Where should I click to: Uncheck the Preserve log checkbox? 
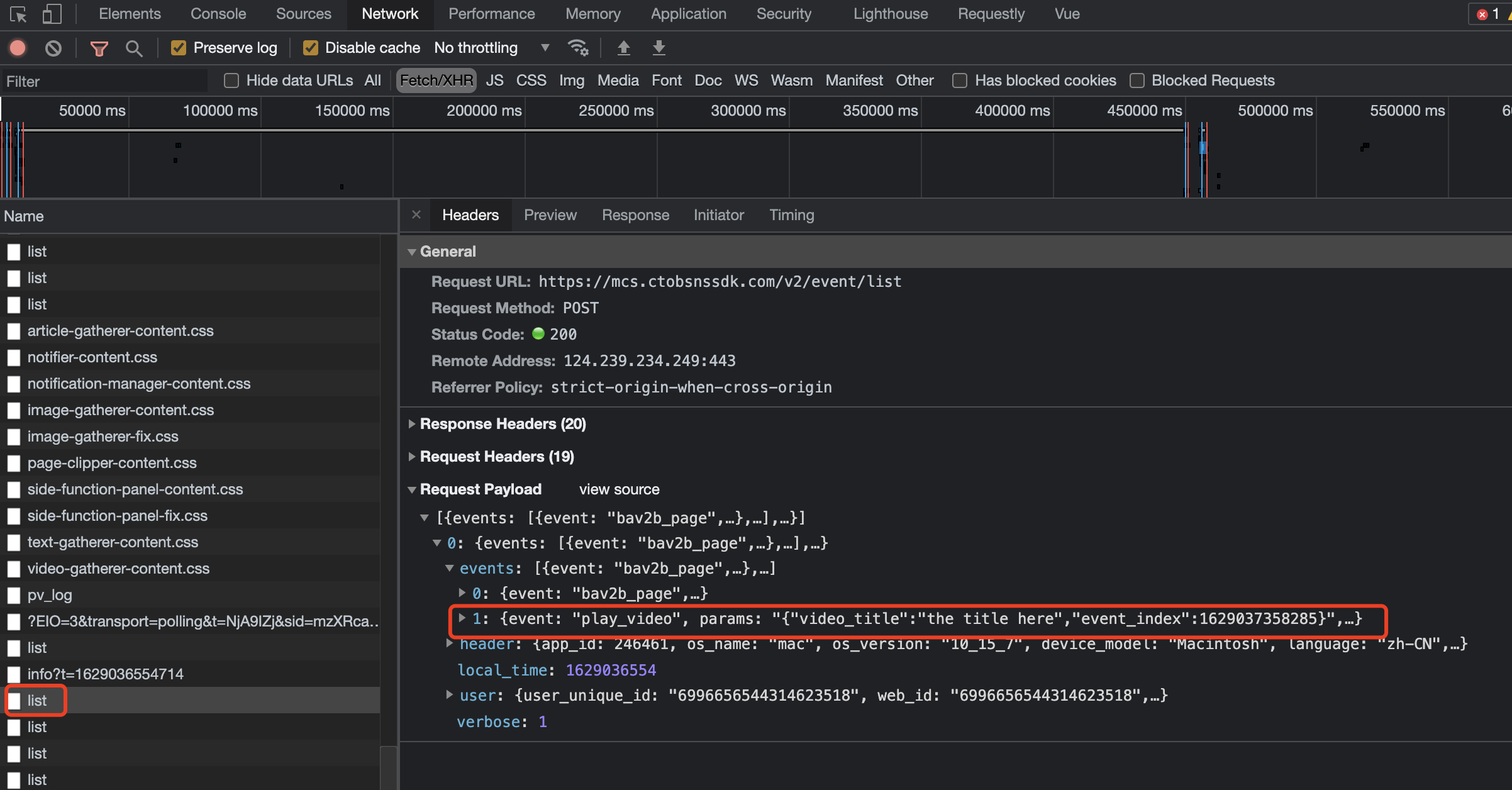tap(179, 48)
